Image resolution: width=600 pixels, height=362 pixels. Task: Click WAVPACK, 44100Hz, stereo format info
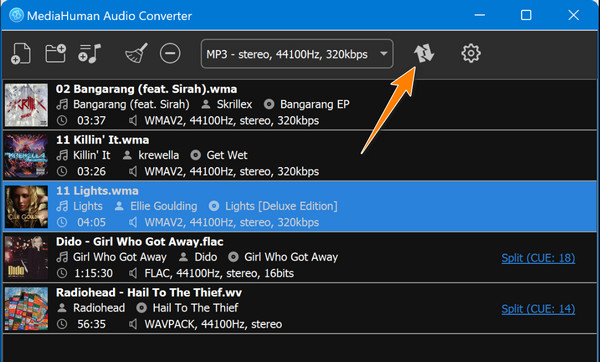coord(213,324)
